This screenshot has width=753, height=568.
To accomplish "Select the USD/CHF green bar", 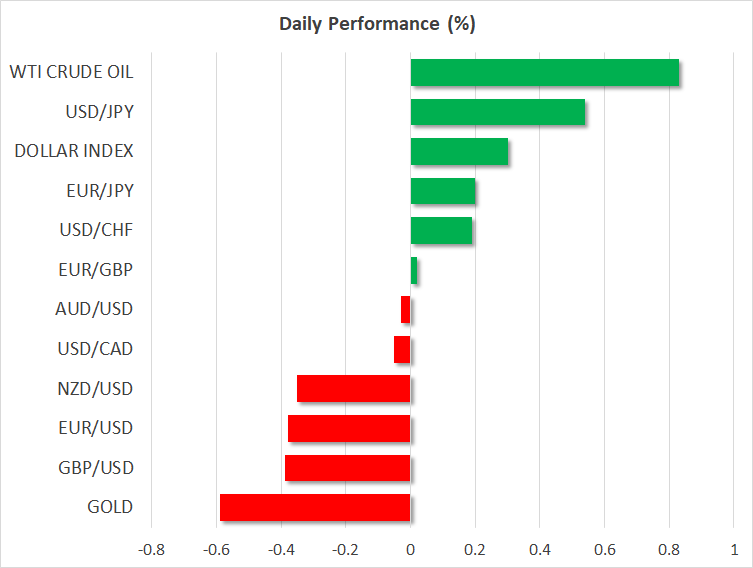I will [x=441, y=231].
